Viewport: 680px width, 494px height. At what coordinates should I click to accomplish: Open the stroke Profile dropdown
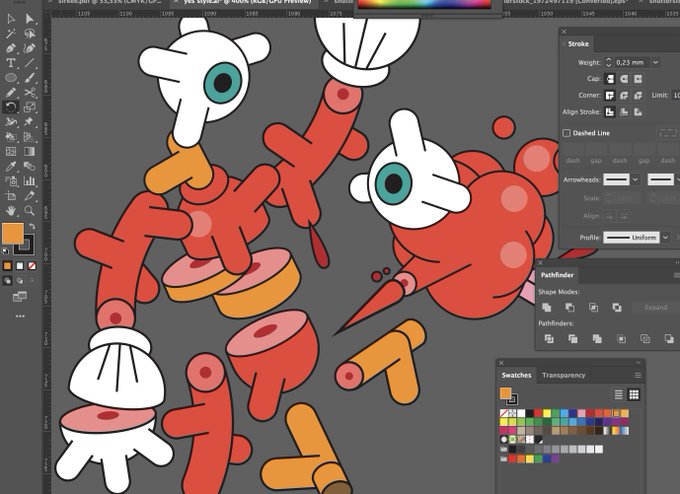click(x=665, y=238)
